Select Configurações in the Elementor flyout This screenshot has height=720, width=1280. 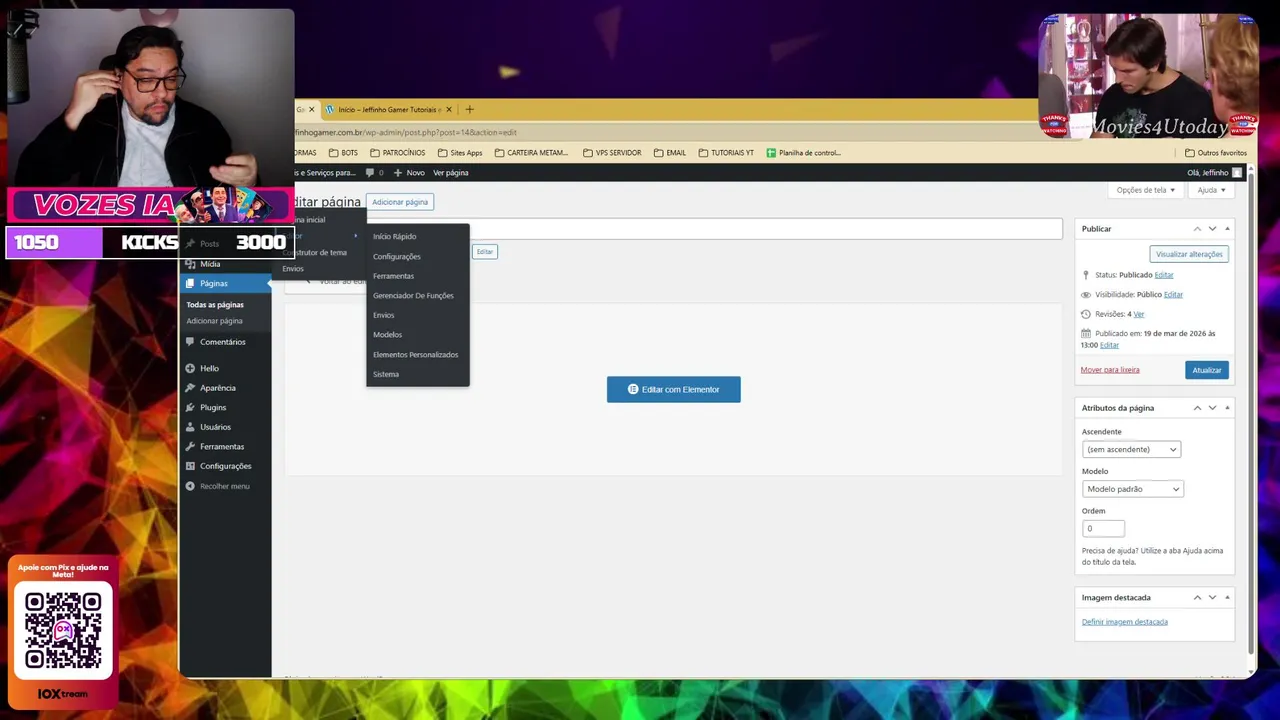pos(396,257)
